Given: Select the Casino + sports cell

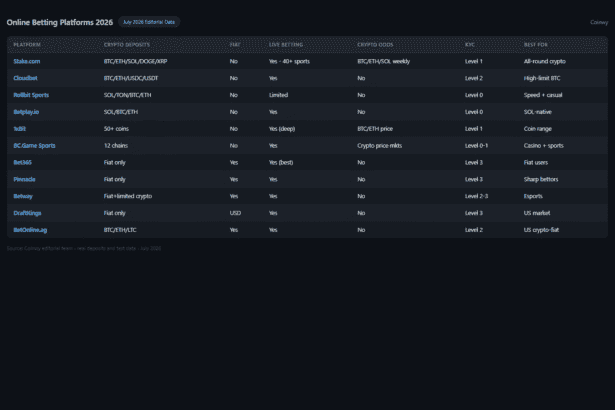Looking at the screenshot, I should [x=544, y=146].
